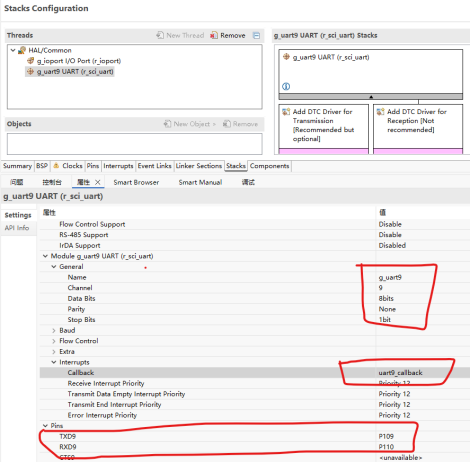Image resolution: width=471 pixels, height=462 pixels.
Task: Collapse the HAL/Common tree node
Action: coord(13,50)
